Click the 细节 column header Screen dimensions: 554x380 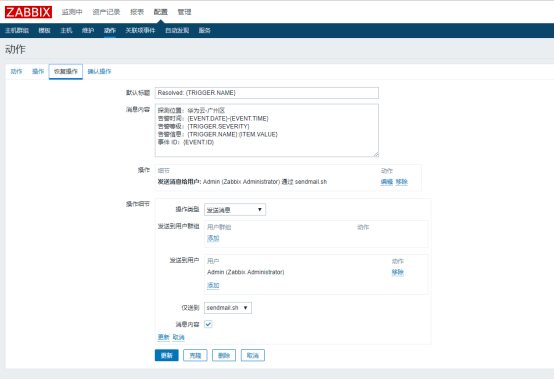pyautogui.click(x=164, y=171)
